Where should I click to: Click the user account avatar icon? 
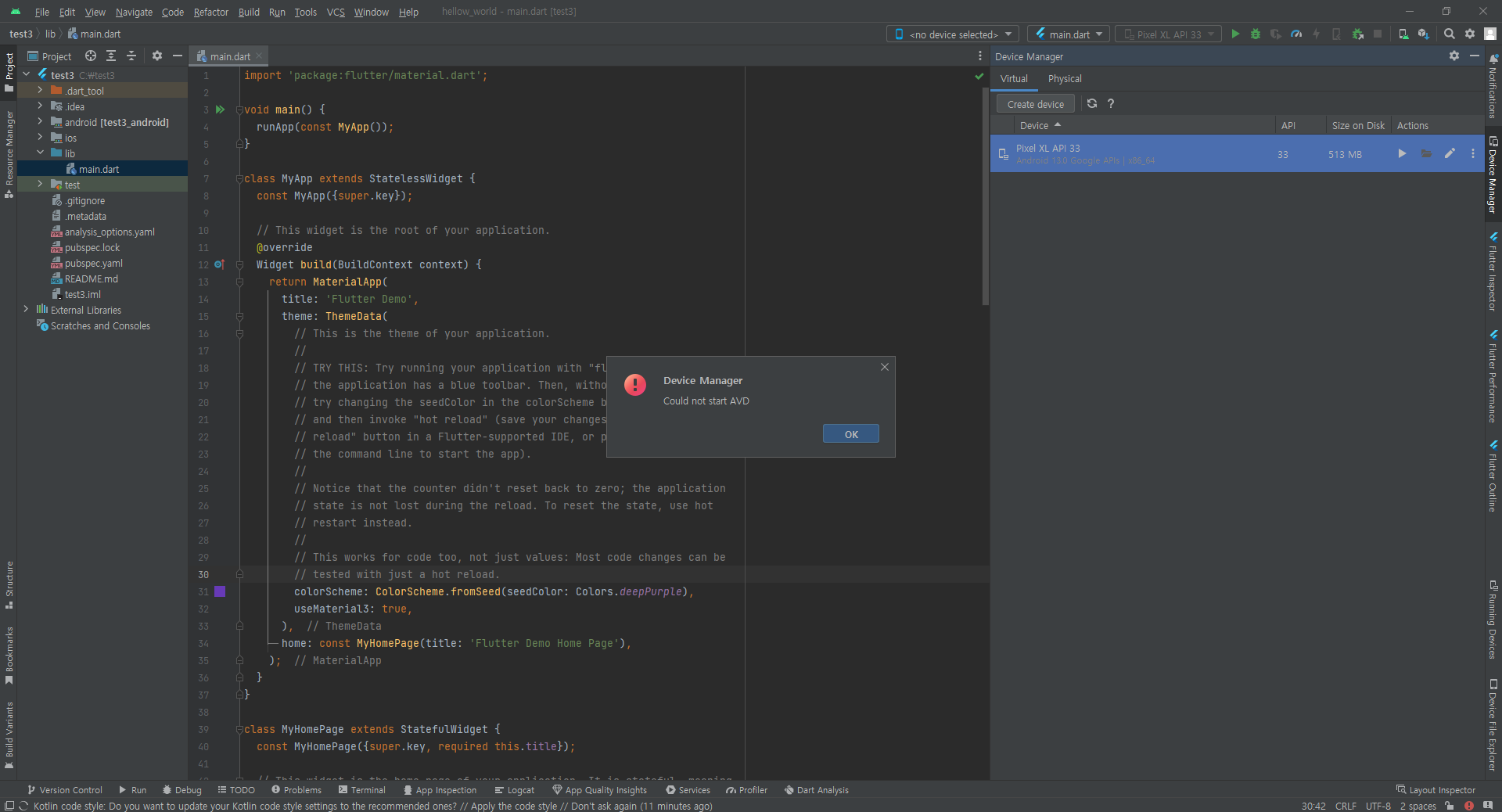1490,34
